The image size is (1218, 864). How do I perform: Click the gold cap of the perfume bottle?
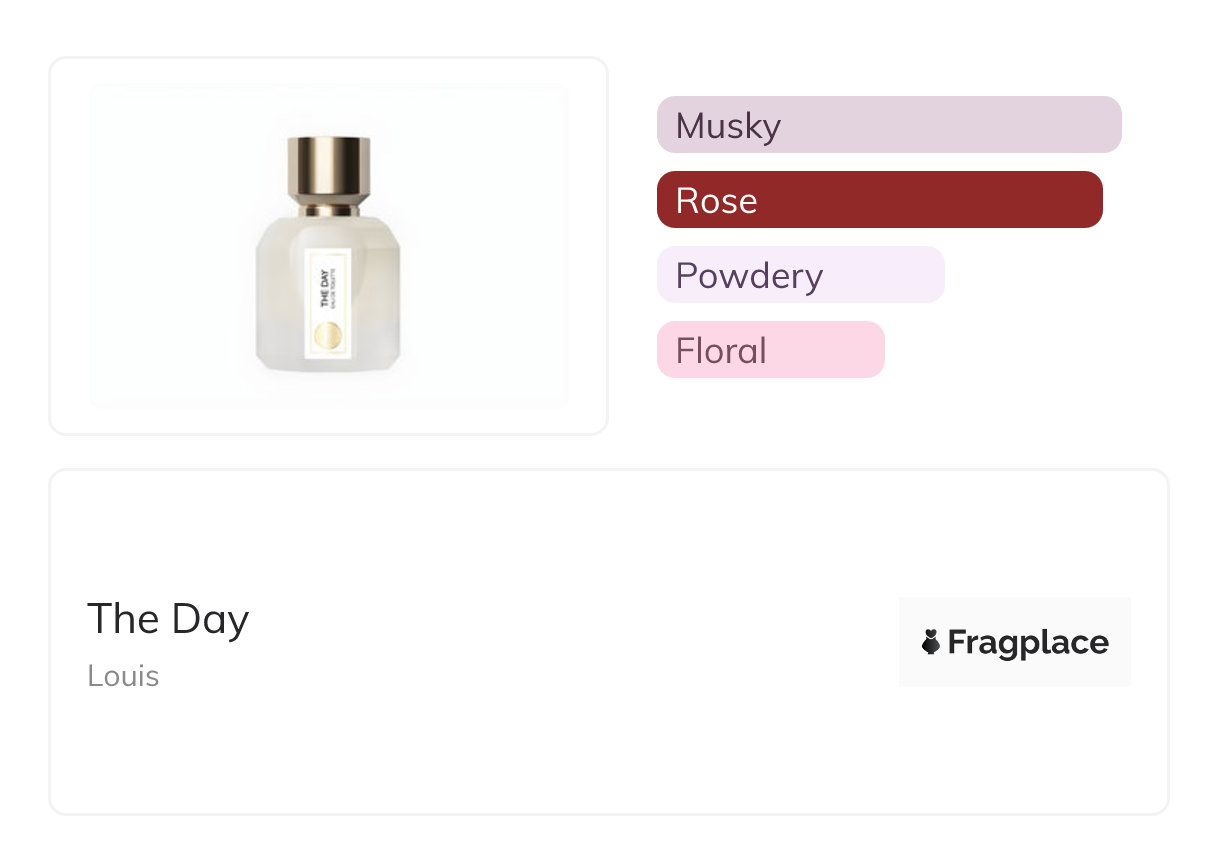coord(328,168)
